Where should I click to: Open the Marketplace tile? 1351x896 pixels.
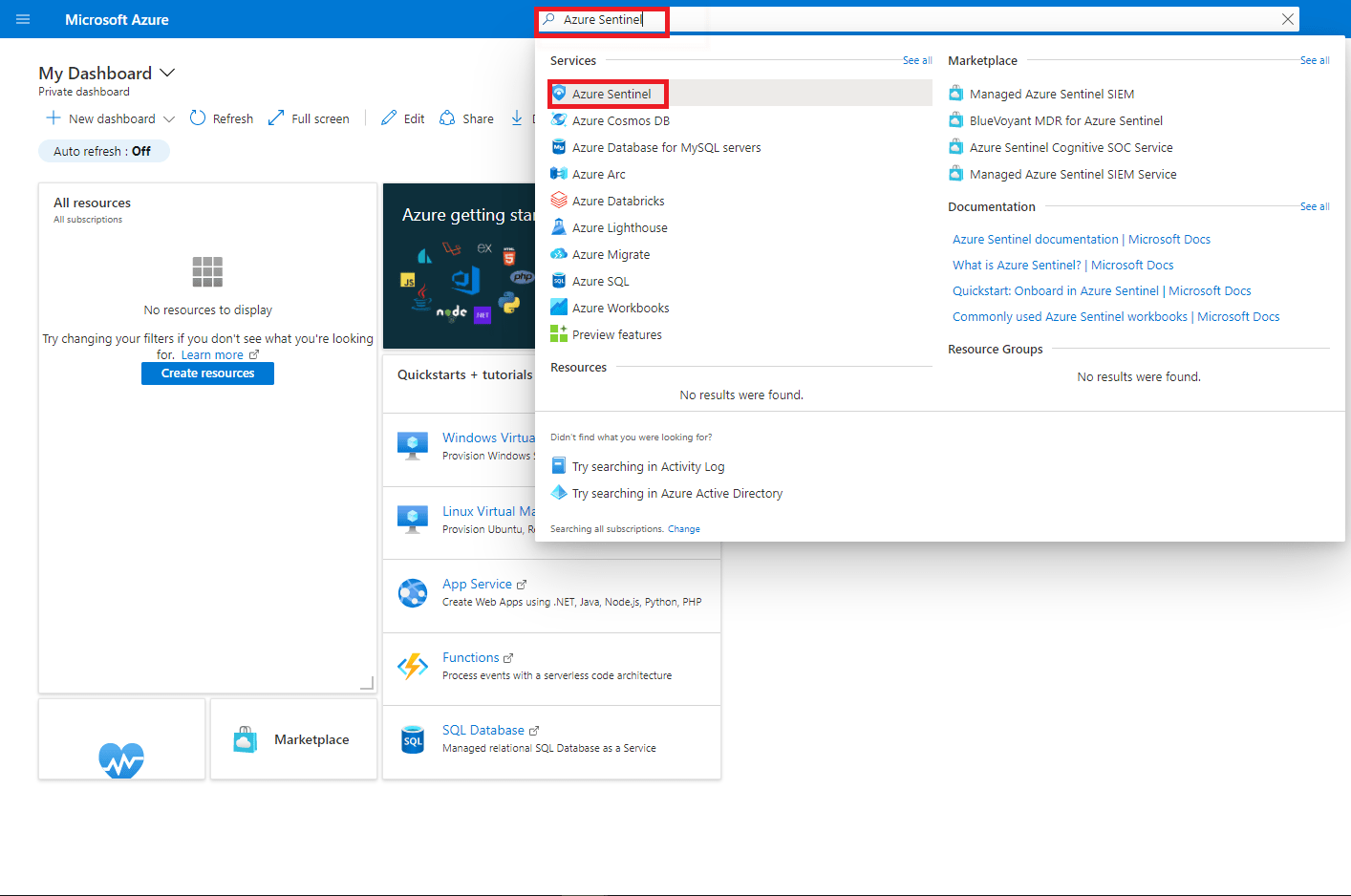click(x=292, y=738)
